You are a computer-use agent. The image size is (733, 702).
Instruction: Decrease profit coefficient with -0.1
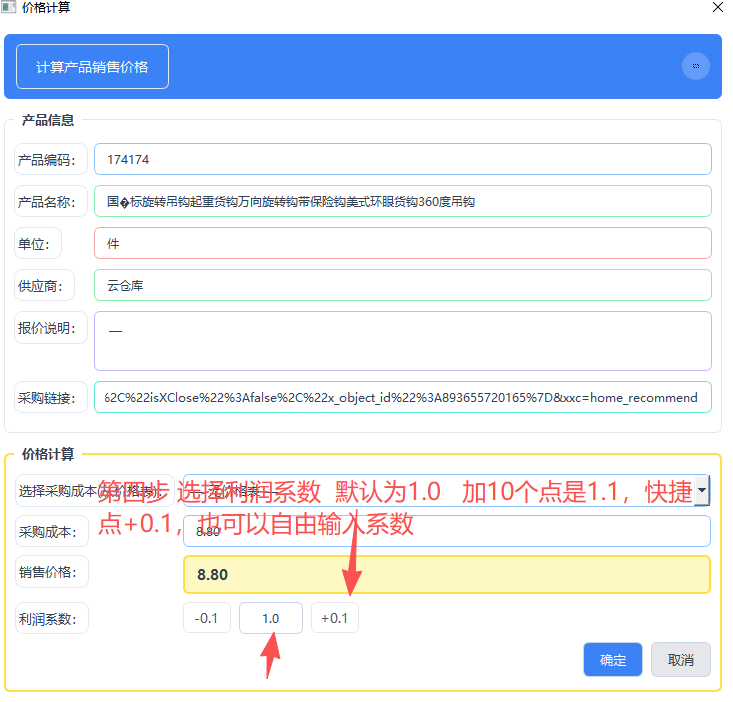[207, 618]
